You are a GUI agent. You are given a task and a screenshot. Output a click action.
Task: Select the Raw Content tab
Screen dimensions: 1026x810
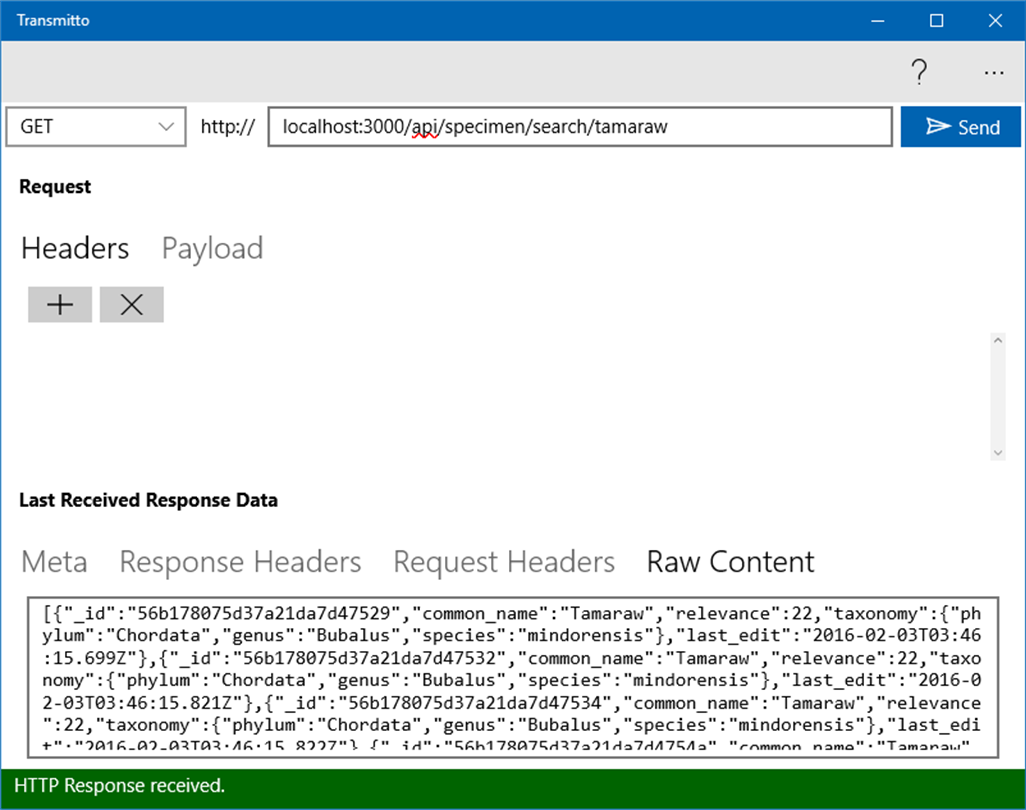tap(730, 562)
